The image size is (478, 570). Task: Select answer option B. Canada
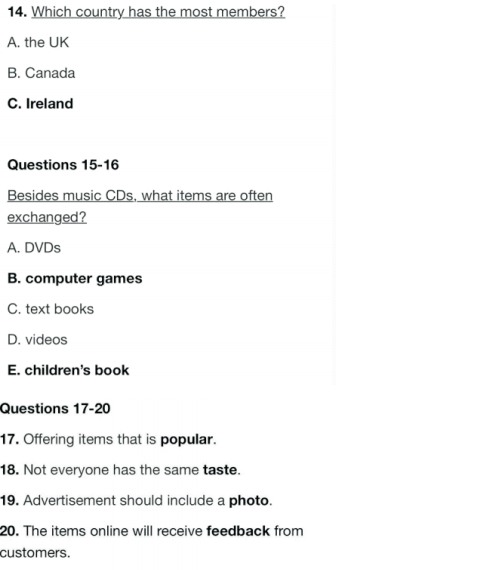point(41,73)
